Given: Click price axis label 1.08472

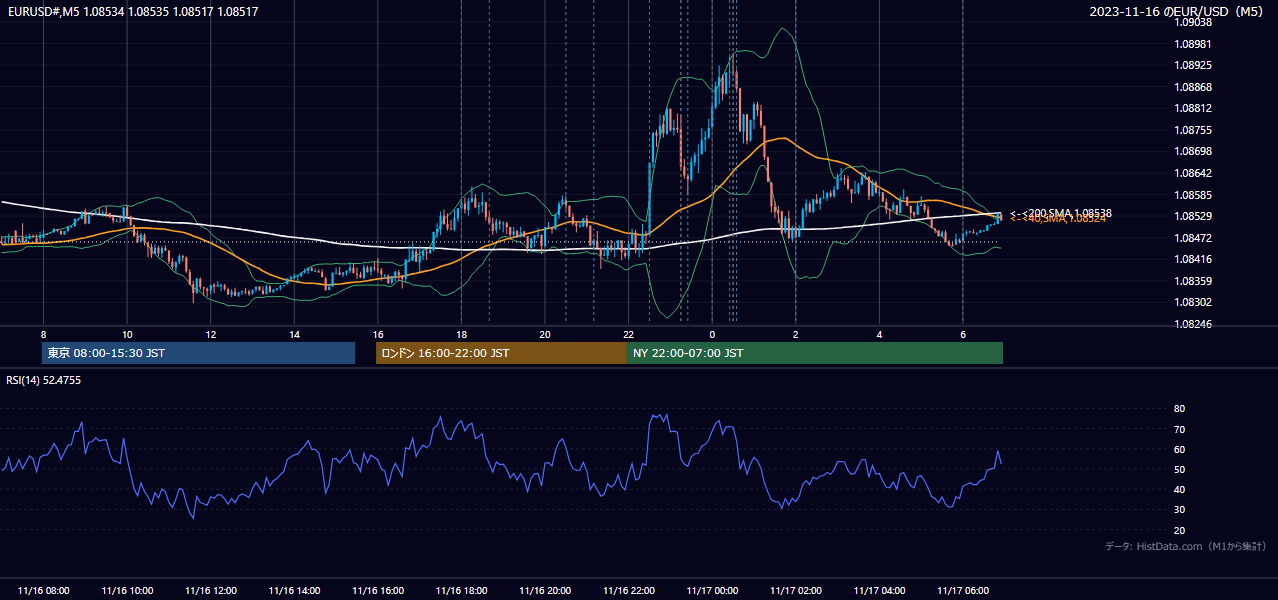Looking at the screenshot, I should click(x=1193, y=238).
